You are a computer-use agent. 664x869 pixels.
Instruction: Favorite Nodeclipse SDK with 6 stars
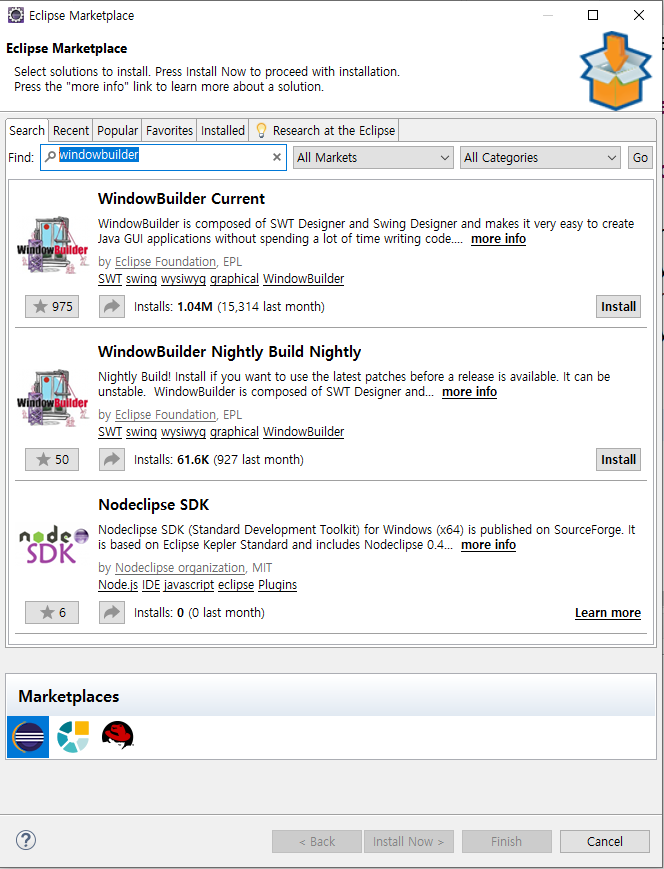pos(52,612)
